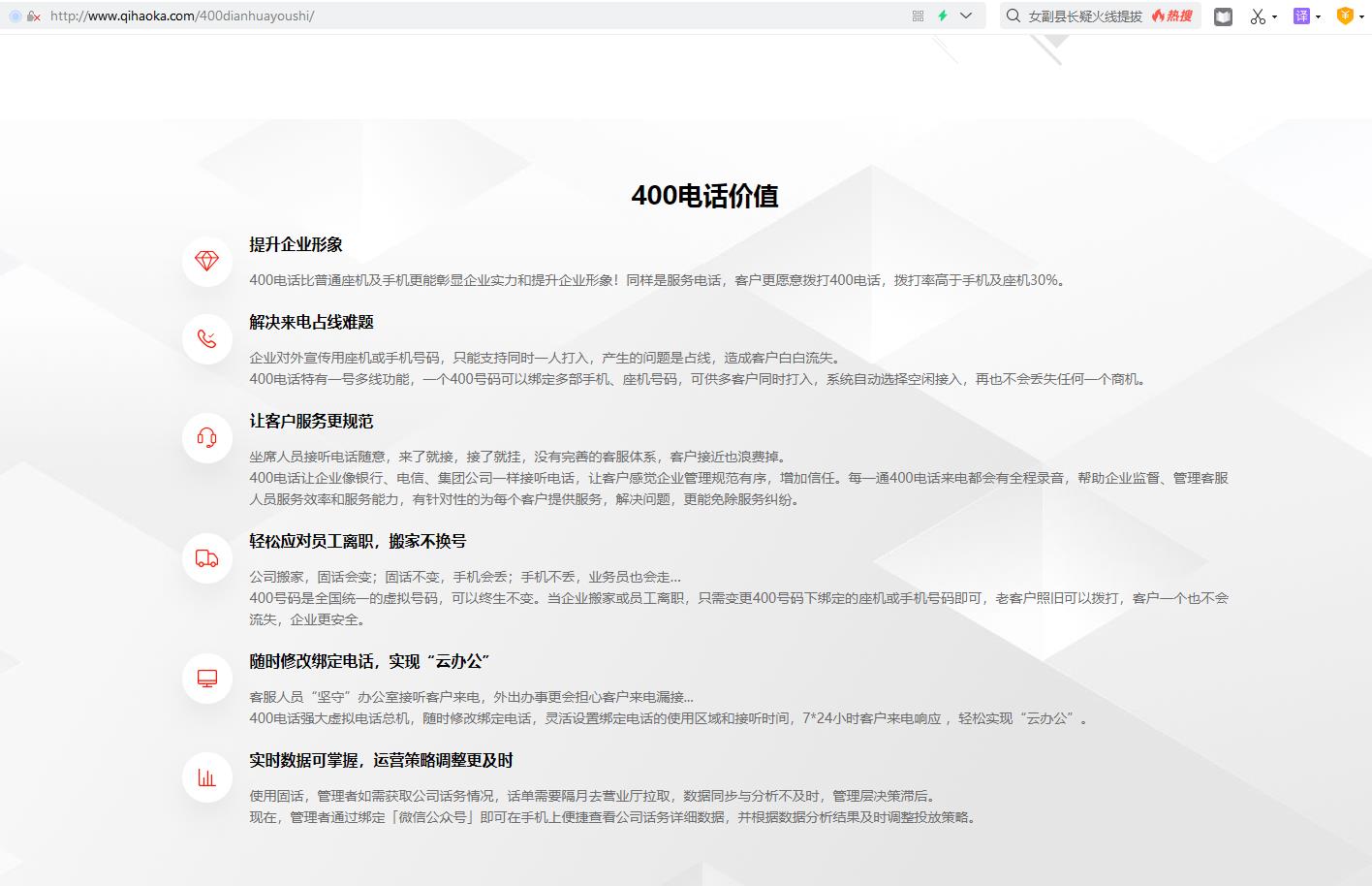Open the hot search 热搜 link
Screen dimensions: 1372x886
click(x=1172, y=16)
